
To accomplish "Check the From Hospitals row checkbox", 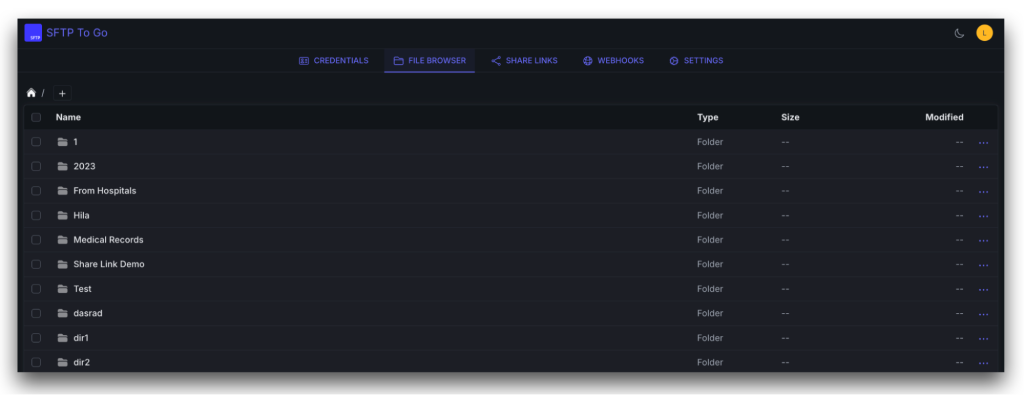I will pyautogui.click(x=36, y=191).
